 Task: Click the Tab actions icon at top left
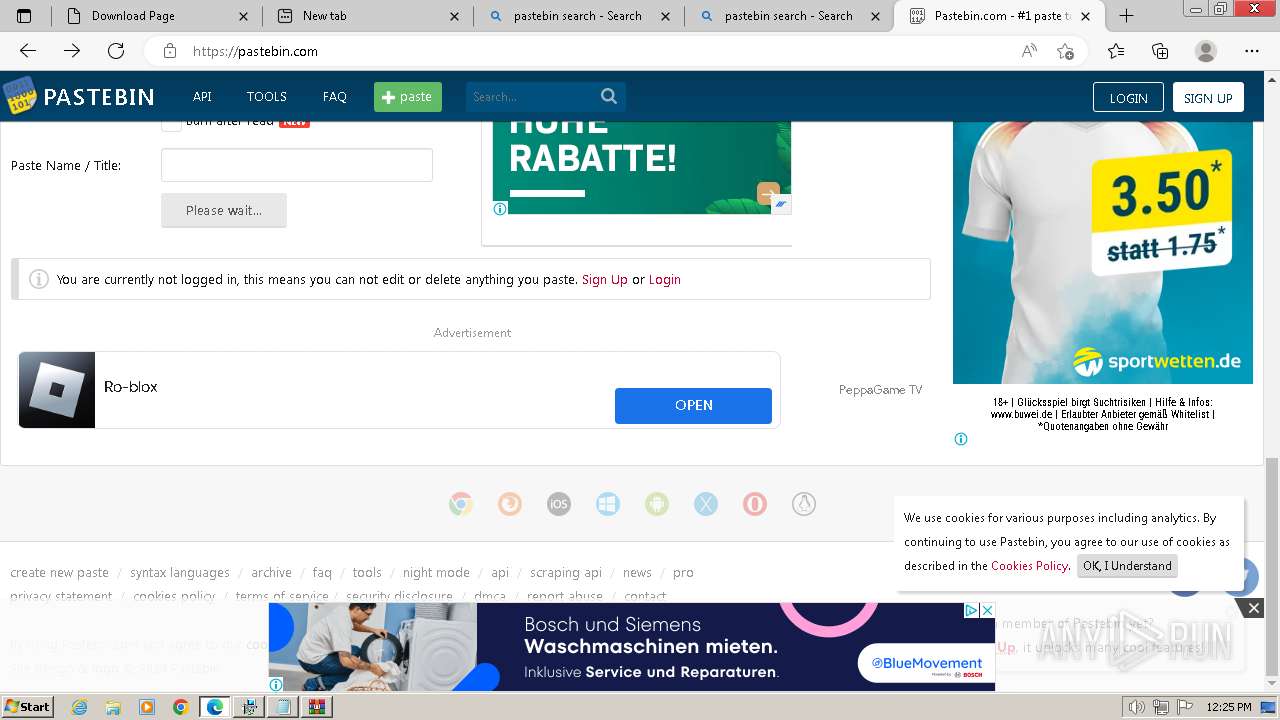(x=25, y=16)
